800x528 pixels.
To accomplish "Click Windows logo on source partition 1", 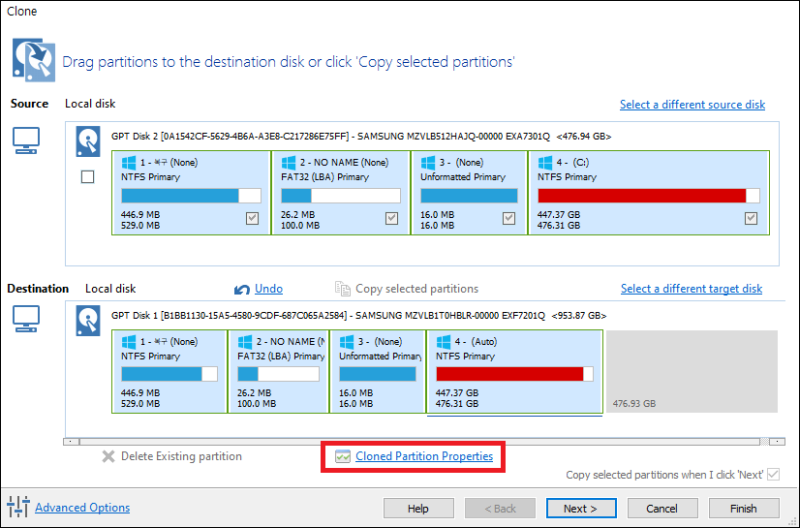I will (x=129, y=163).
